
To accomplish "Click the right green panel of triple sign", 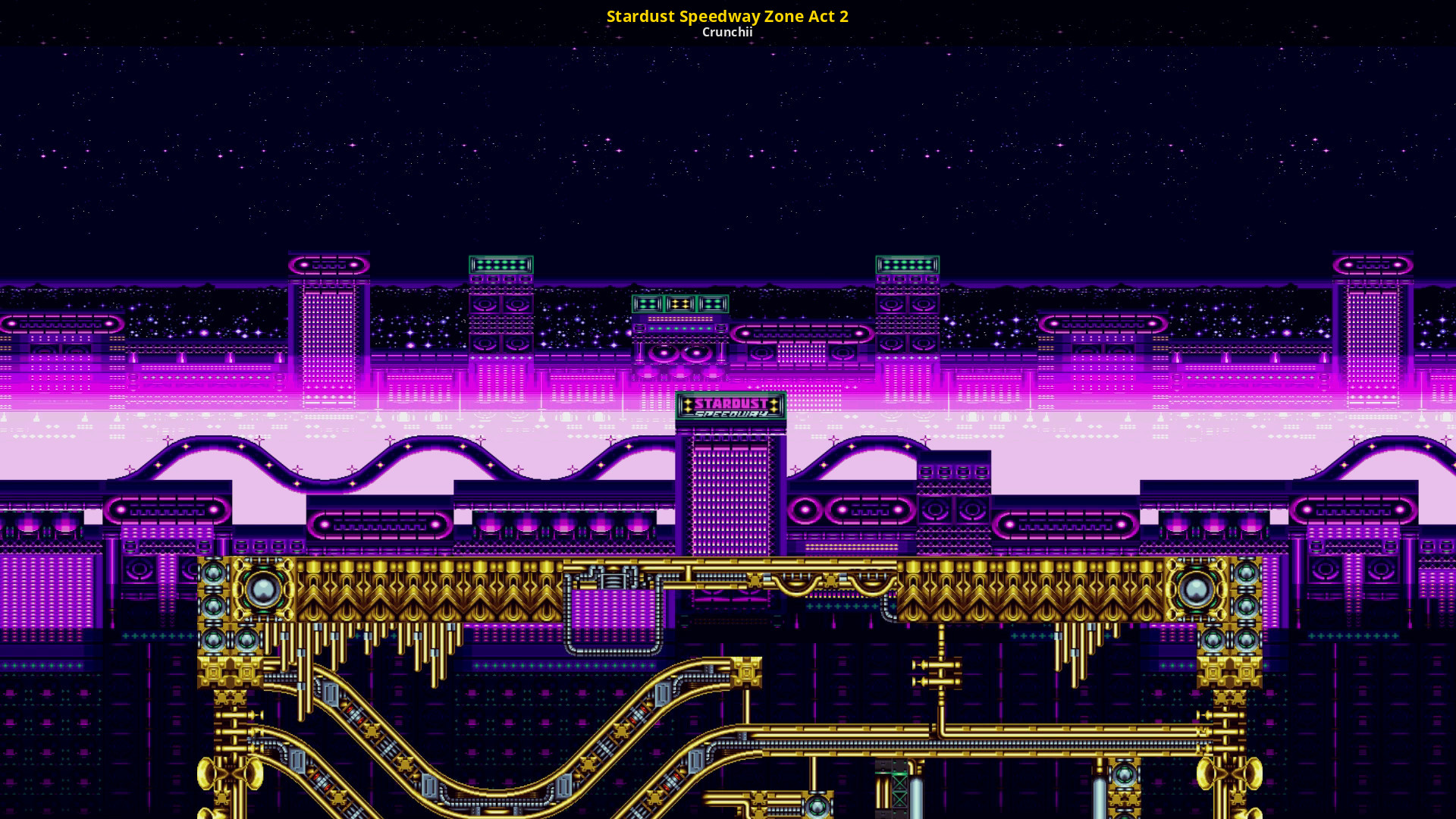I will point(713,304).
